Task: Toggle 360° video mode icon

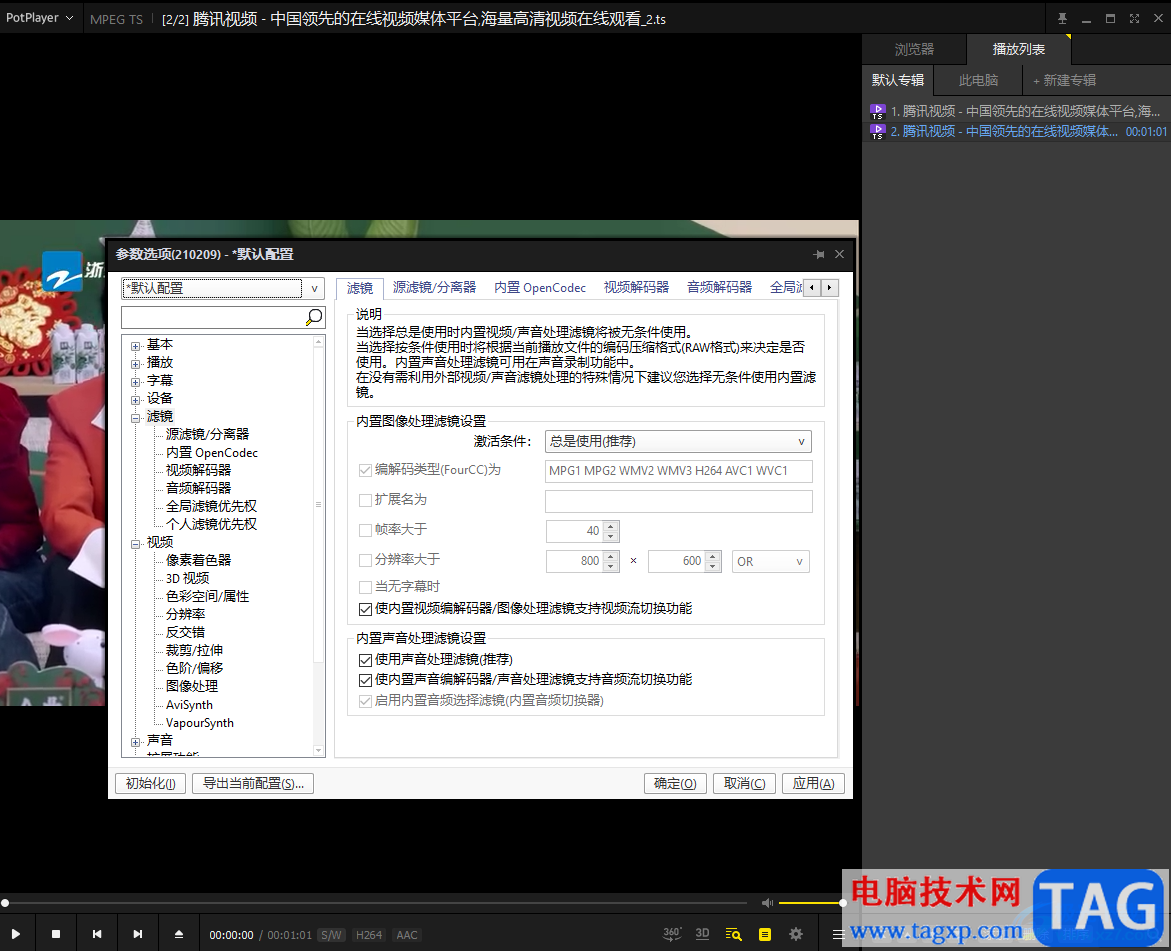Action: pyautogui.click(x=672, y=934)
